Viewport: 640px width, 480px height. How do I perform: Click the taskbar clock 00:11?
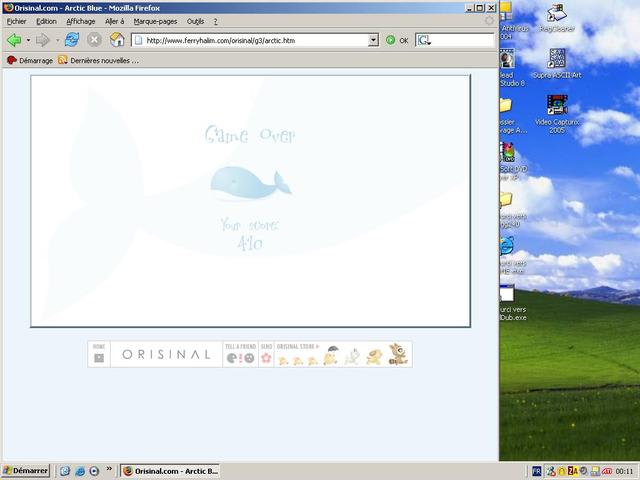(624, 471)
